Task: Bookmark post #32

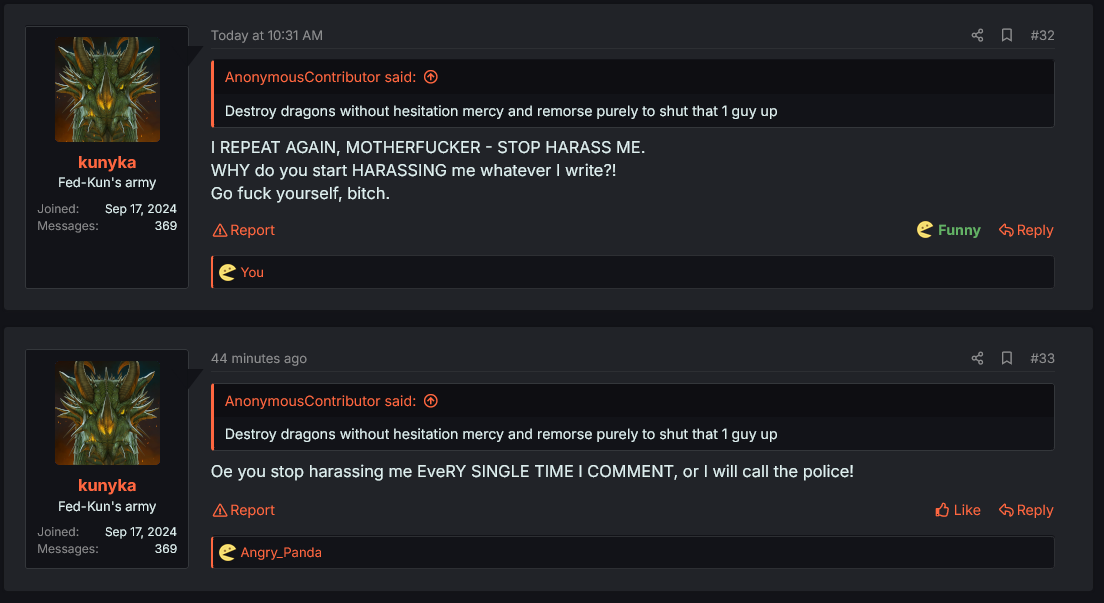Action: tap(1007, 35)
